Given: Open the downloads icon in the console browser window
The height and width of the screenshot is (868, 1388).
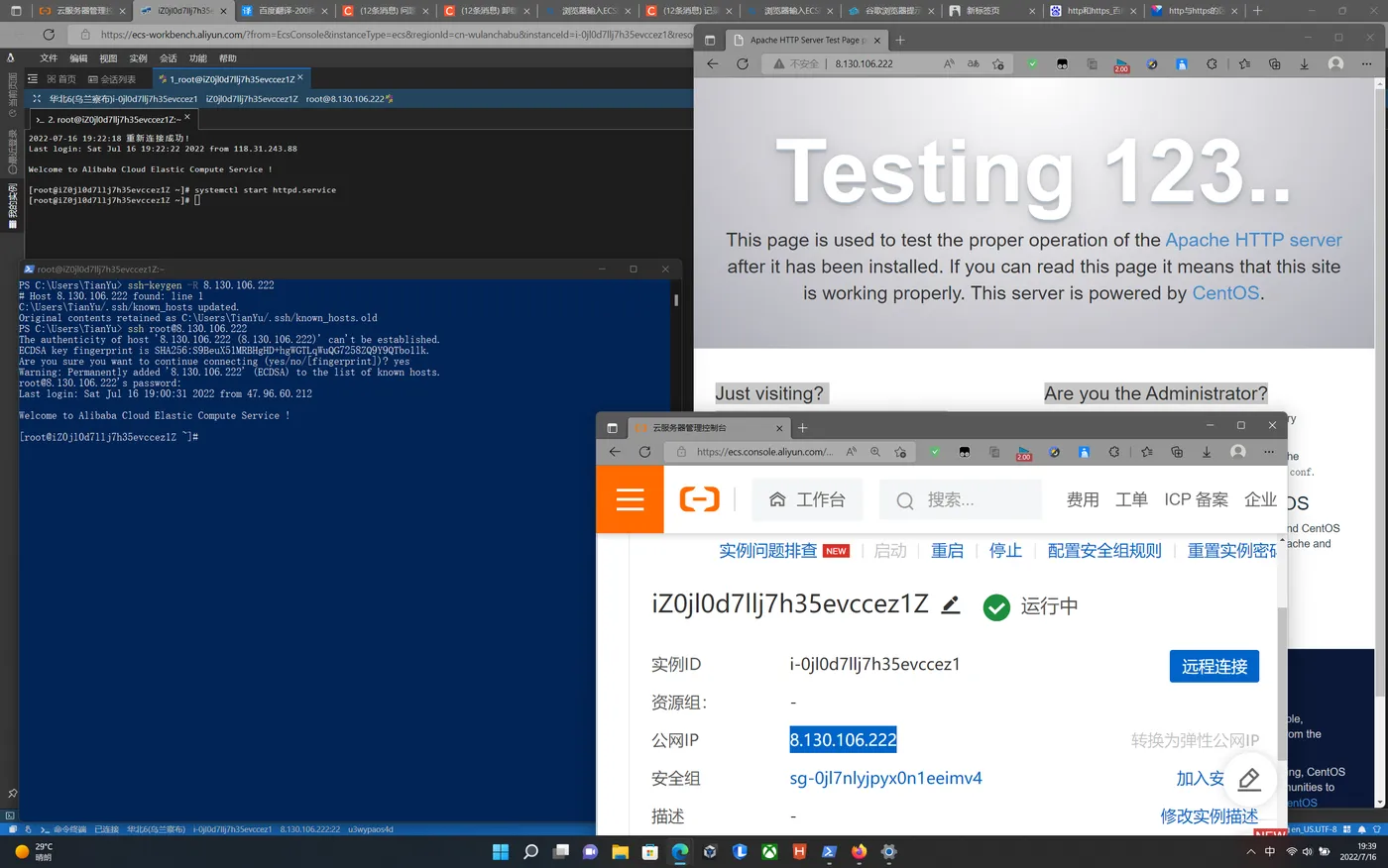Looking at the screenshot, I should (x=1207, y=452).
